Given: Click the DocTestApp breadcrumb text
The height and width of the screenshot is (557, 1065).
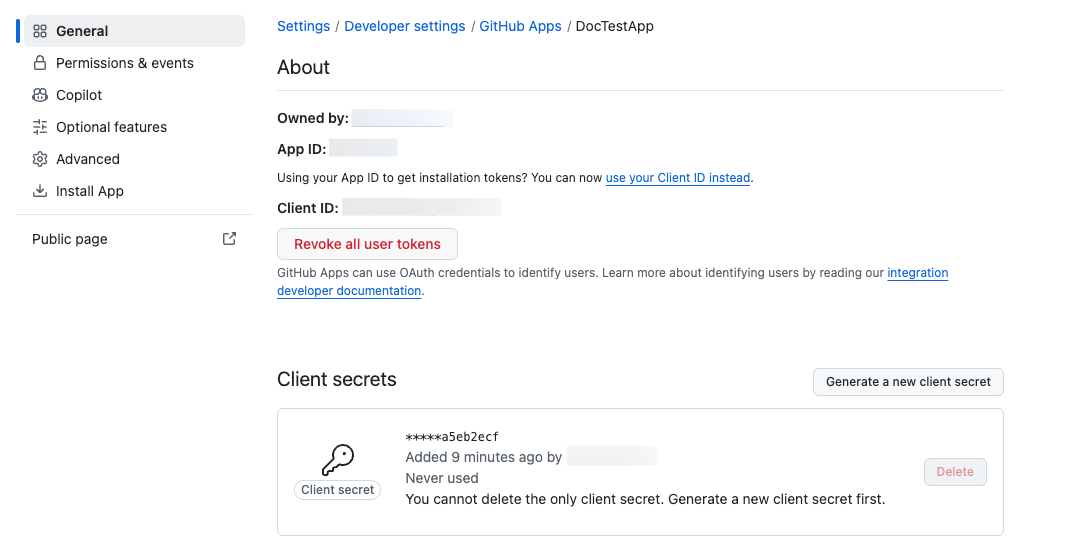Looking at the screenshot, I should [615, 26].
